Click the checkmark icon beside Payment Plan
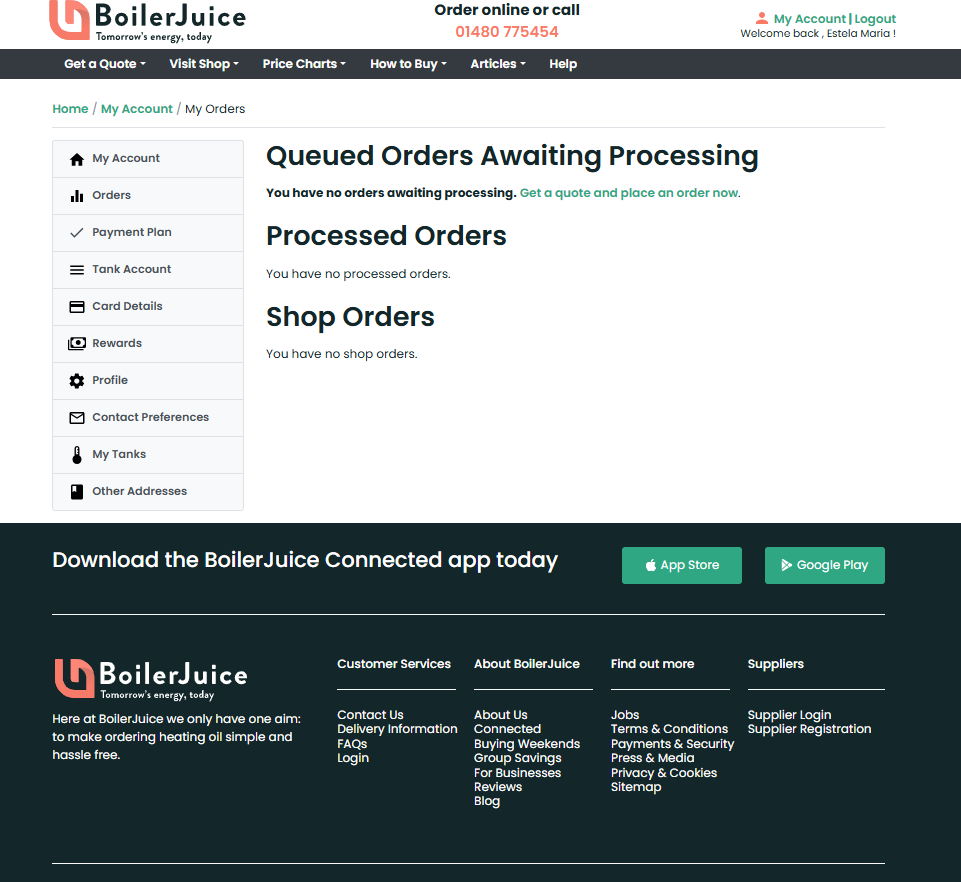The height and width of the screenshot is (882, 961). click(77, 233)
